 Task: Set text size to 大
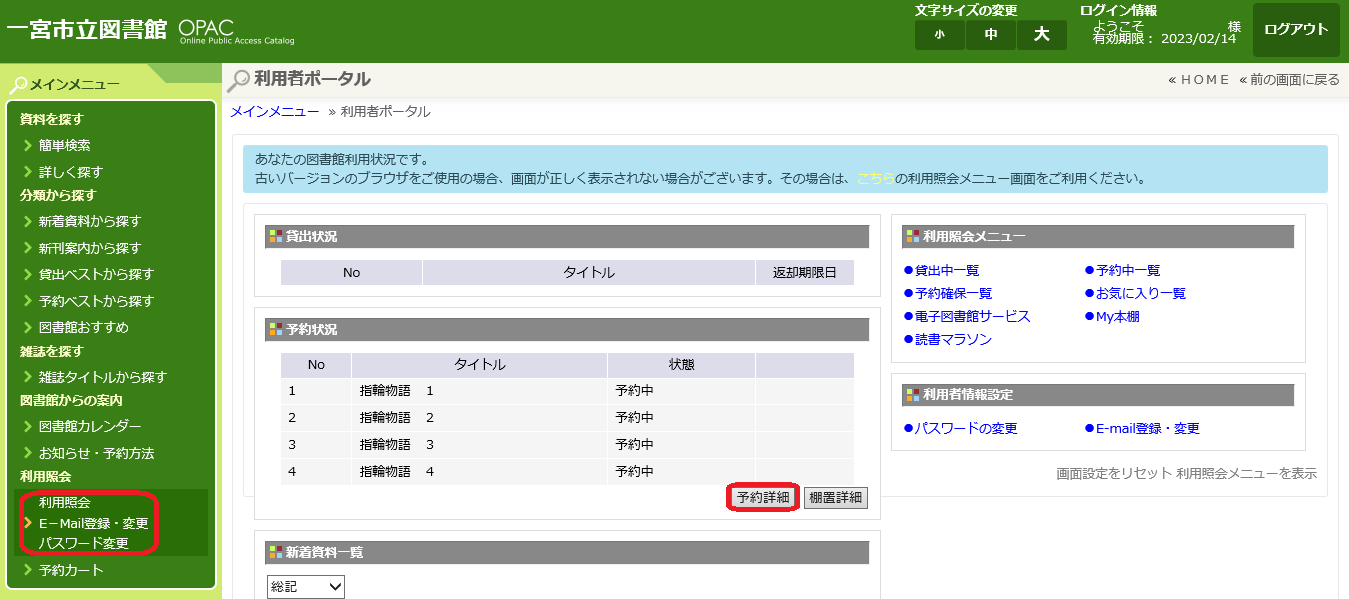click(1042, 35)
